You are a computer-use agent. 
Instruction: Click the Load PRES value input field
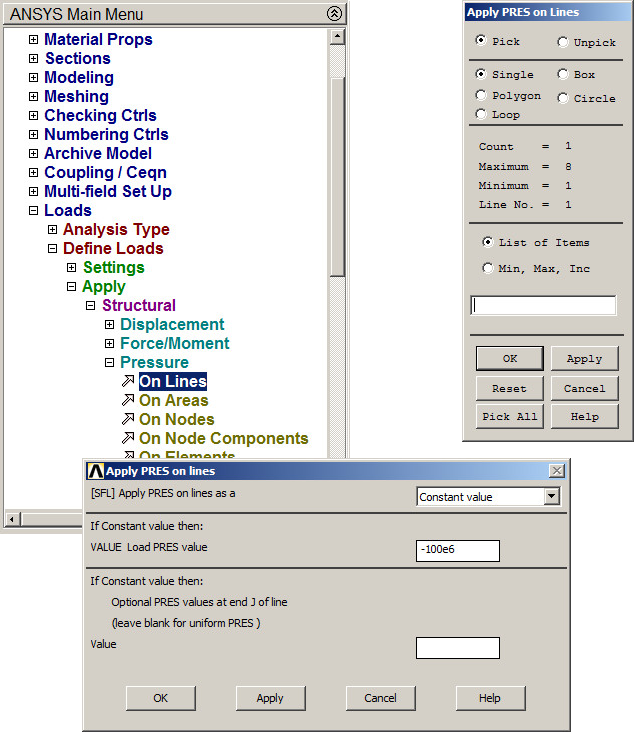[457, 550]
